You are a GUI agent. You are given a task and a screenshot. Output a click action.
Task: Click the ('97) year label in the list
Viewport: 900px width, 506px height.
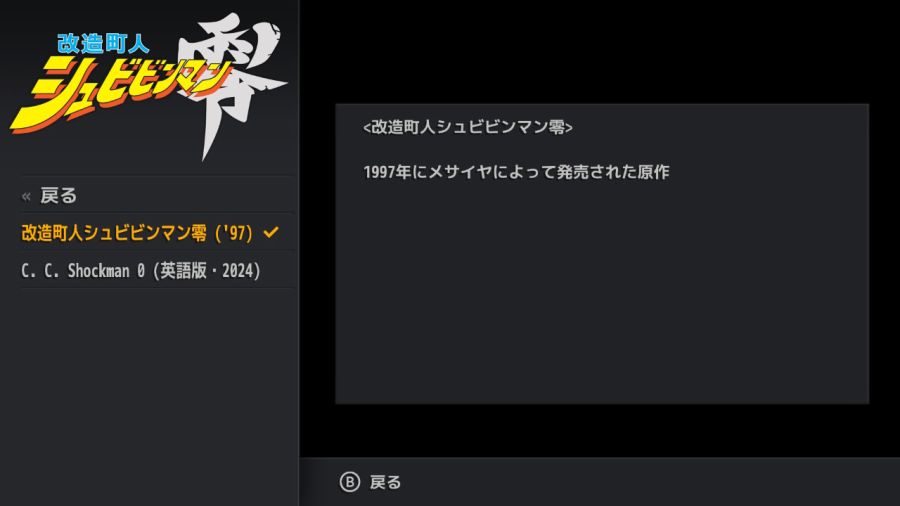coord(233,233)
